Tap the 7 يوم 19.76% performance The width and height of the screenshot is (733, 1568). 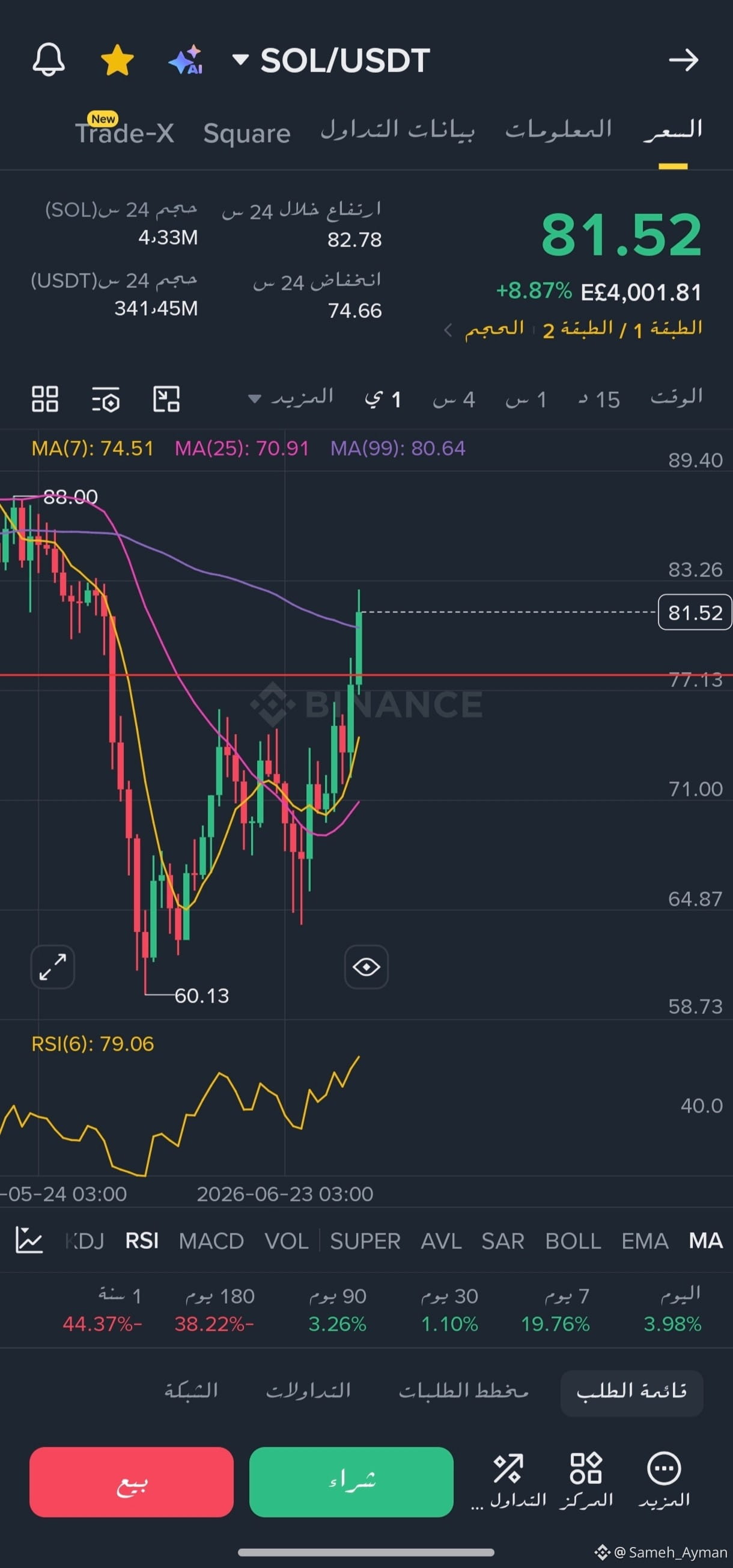click(x=555, y=1309)
